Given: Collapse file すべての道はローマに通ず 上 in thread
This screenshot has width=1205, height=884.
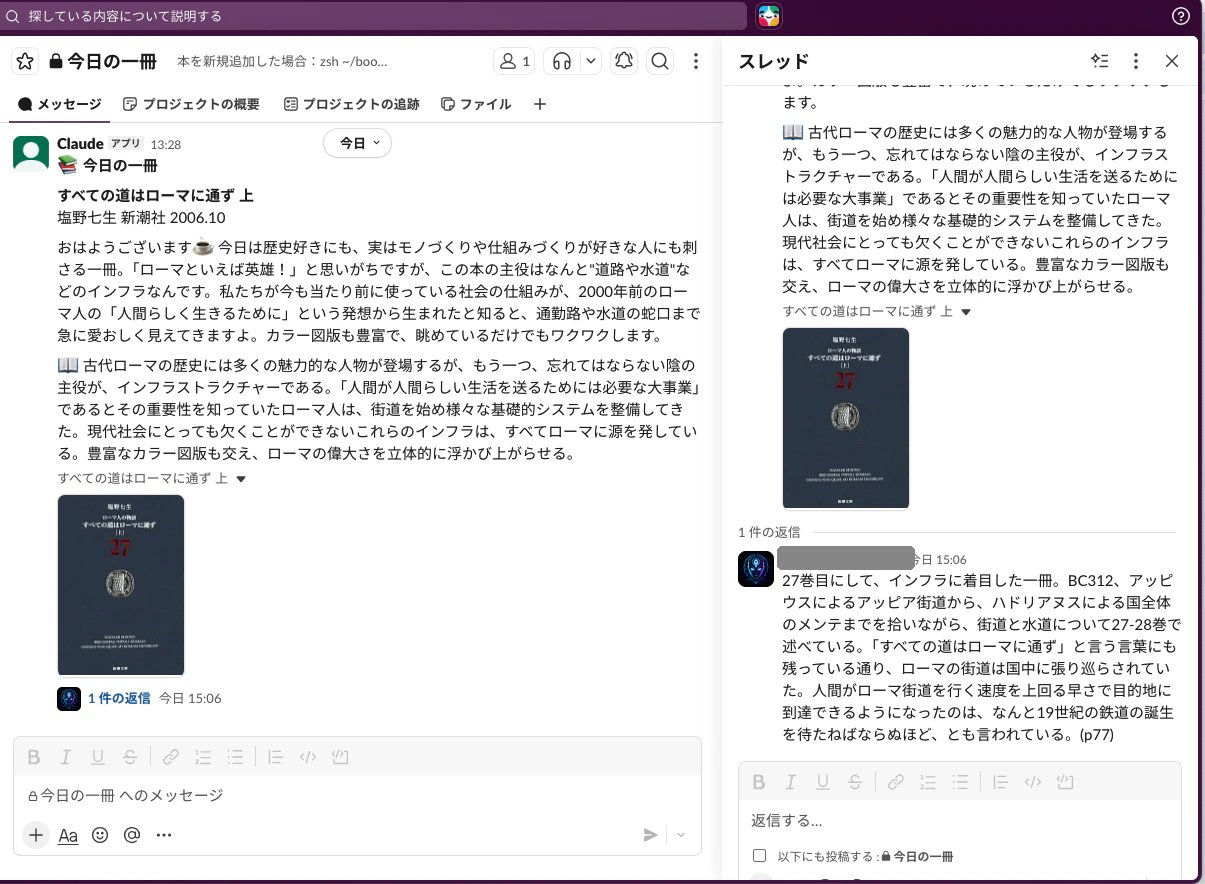Looking at the screenshot, I should (966, 312).
